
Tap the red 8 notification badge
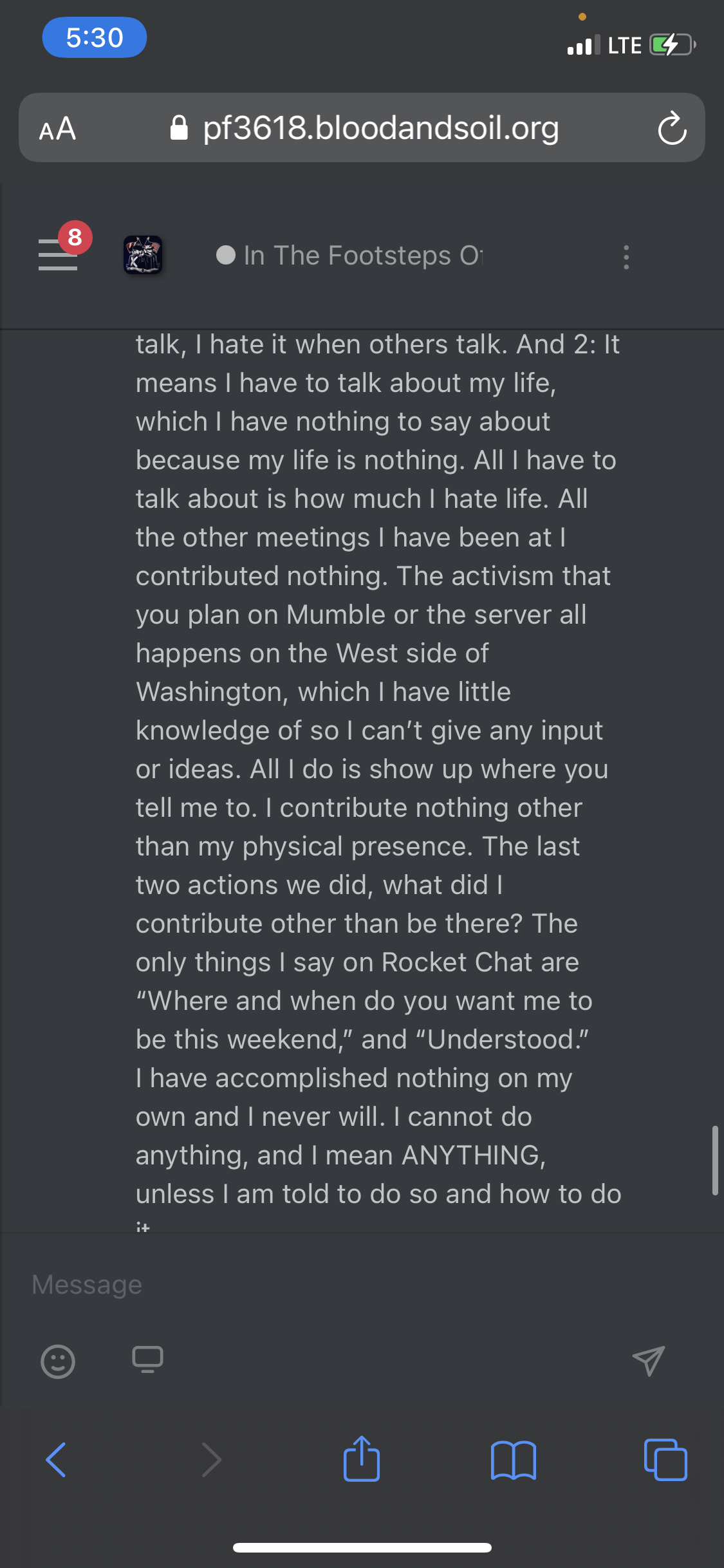(x=75, y=238)
